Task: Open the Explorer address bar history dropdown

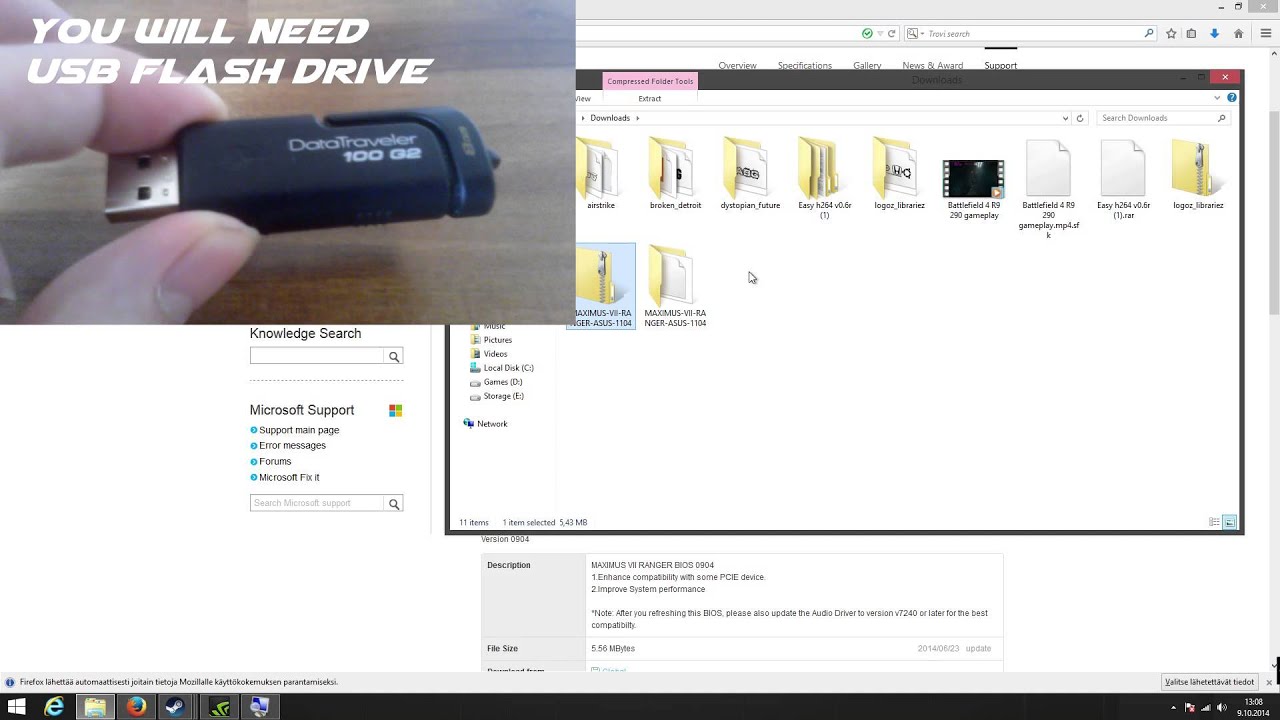Action: pyautogui.click(x=1066, y=118)
